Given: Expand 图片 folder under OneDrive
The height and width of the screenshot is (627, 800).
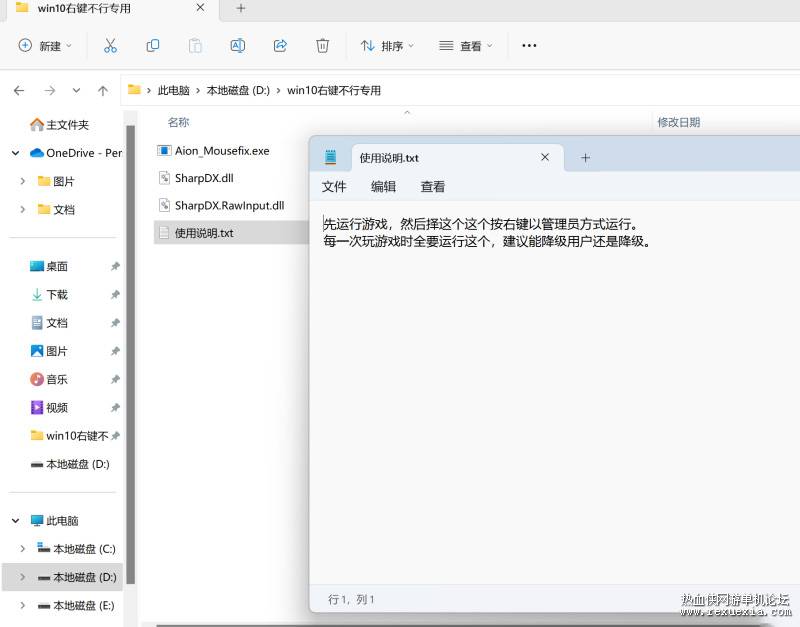Looking at the screenshot, I should point(22,181).
